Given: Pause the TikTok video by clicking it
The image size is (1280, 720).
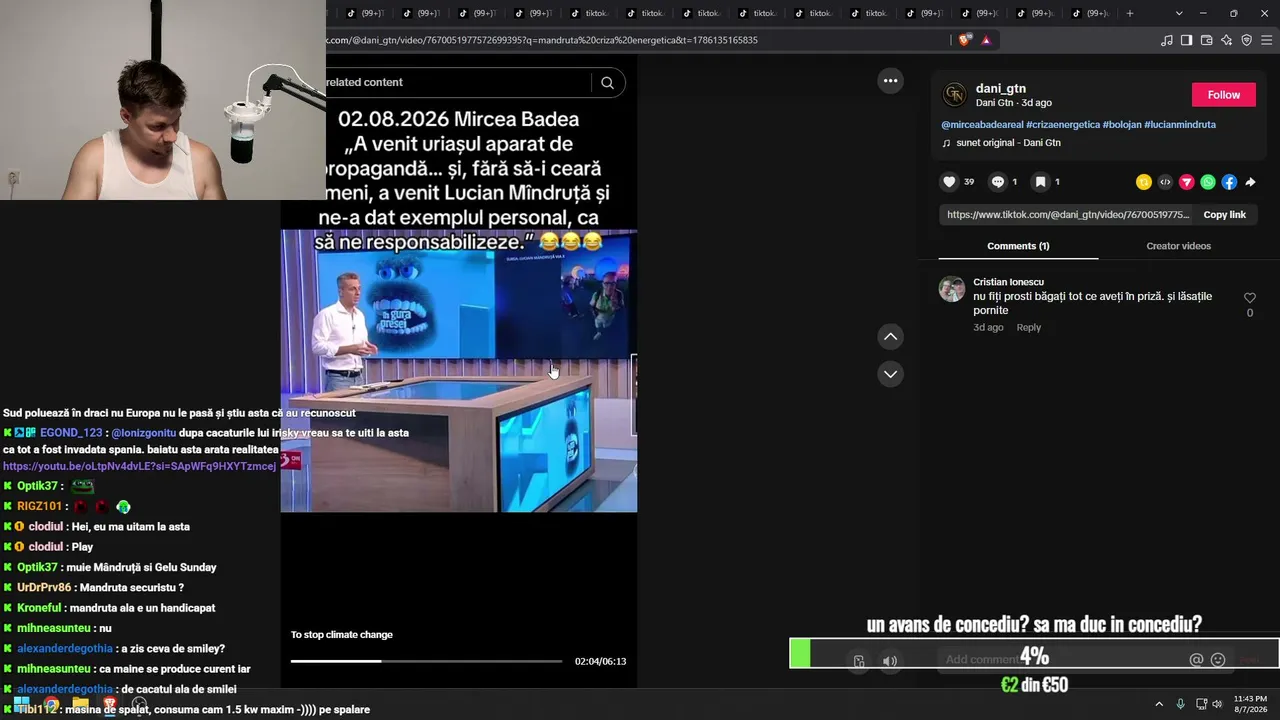Looking at the screenshot, I should 458,371.
